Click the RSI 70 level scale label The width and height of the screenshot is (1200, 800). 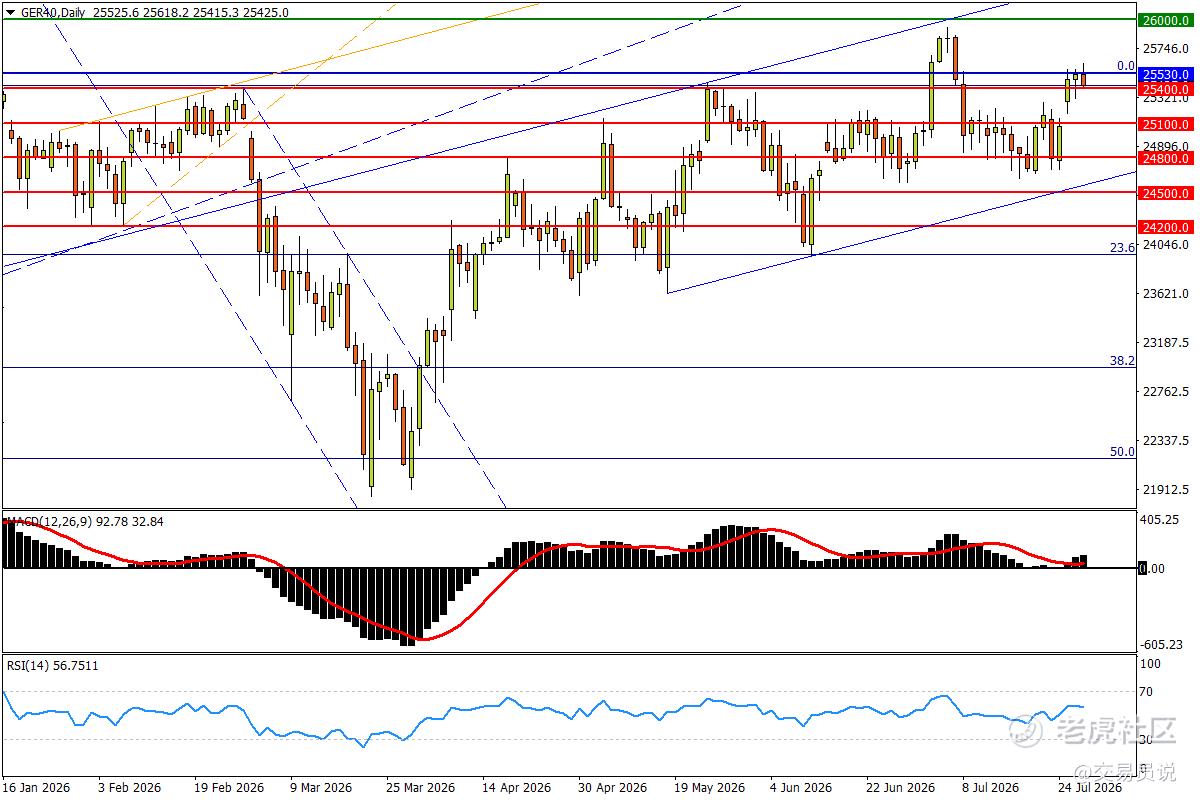click(x=1147, y=692)
